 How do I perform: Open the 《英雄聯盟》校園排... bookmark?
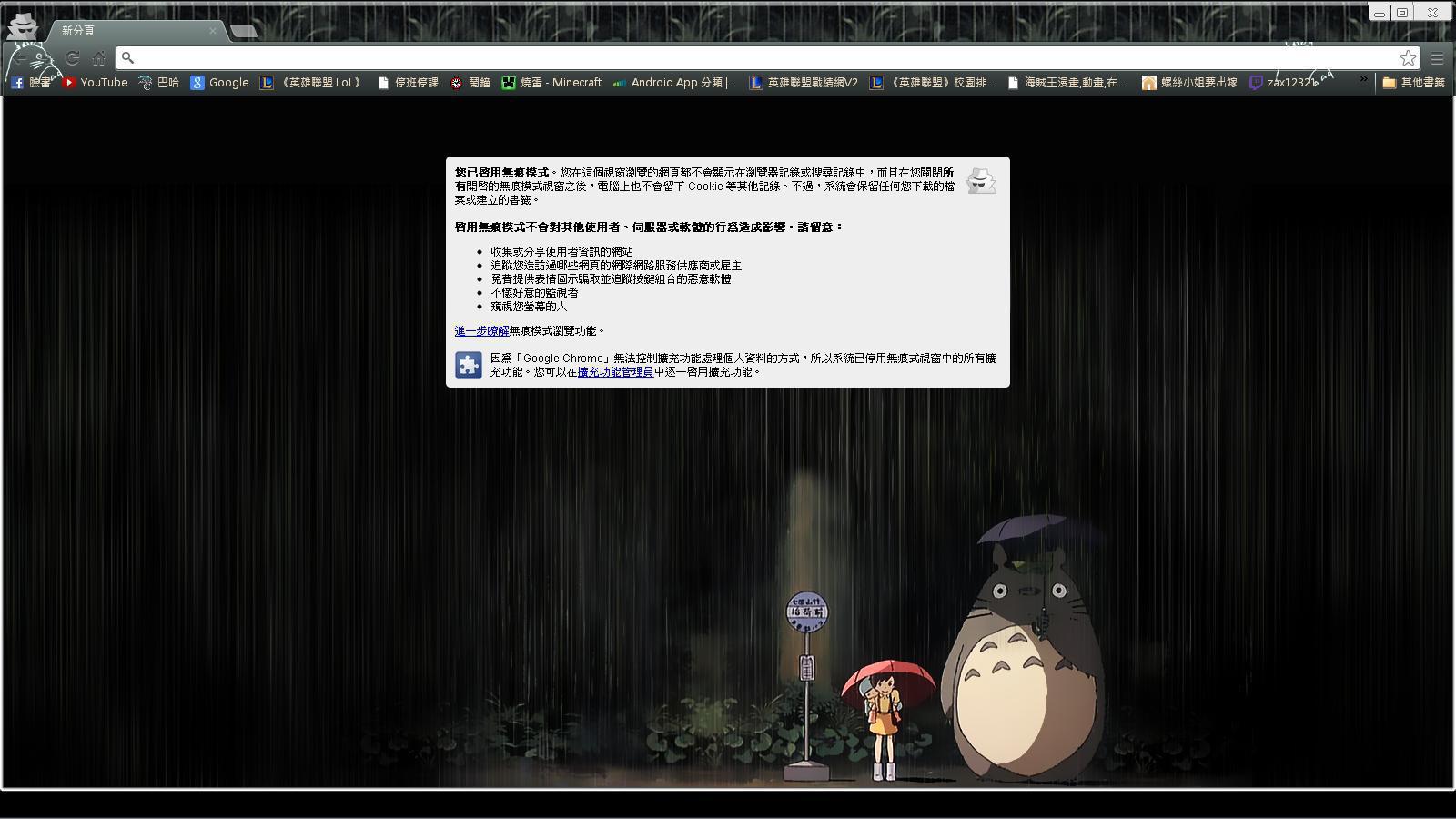(x=932, y=83)
